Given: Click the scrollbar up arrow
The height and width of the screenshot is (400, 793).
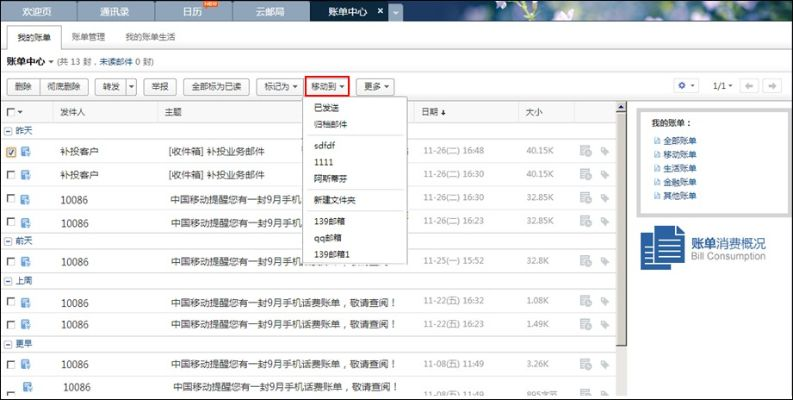Looking at the screenshot, I should click(621, 107).
